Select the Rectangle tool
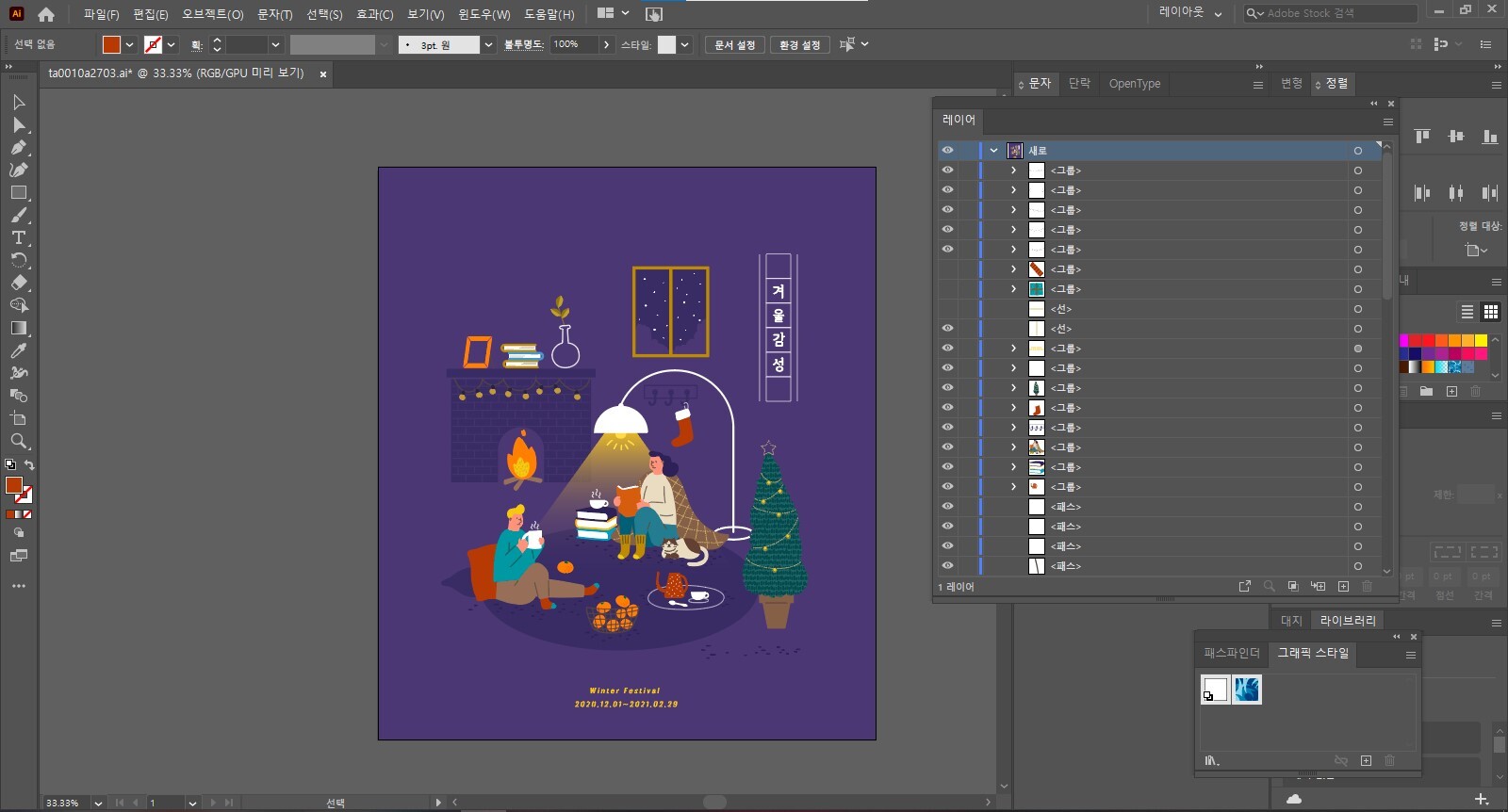 [x=18, y=192]
